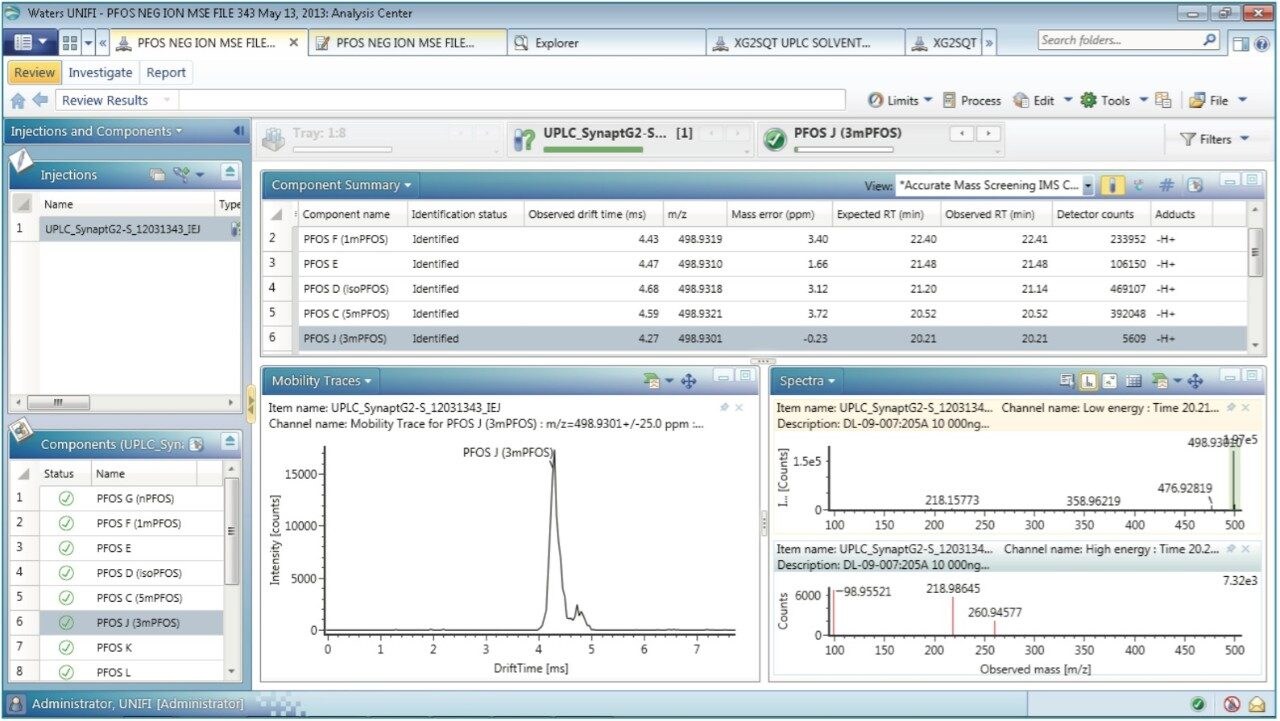1280x721 pixels.
Task: Collapse the Injections and Components pane arrow
Action: 239,131
